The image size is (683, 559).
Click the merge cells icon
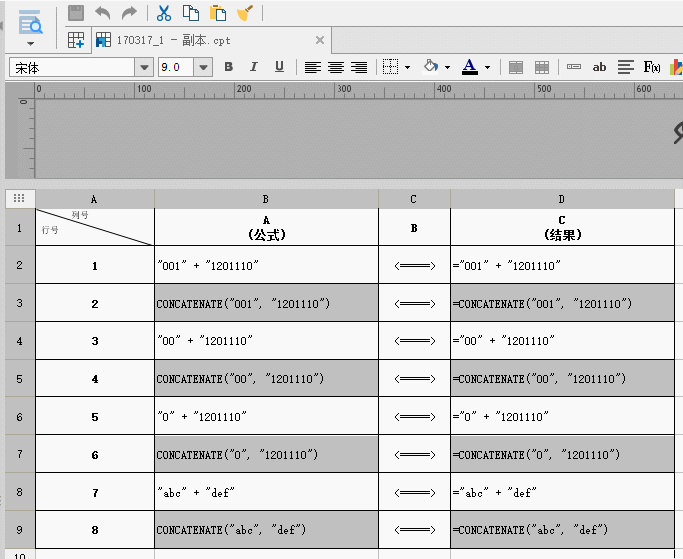[x=516, y=67]
